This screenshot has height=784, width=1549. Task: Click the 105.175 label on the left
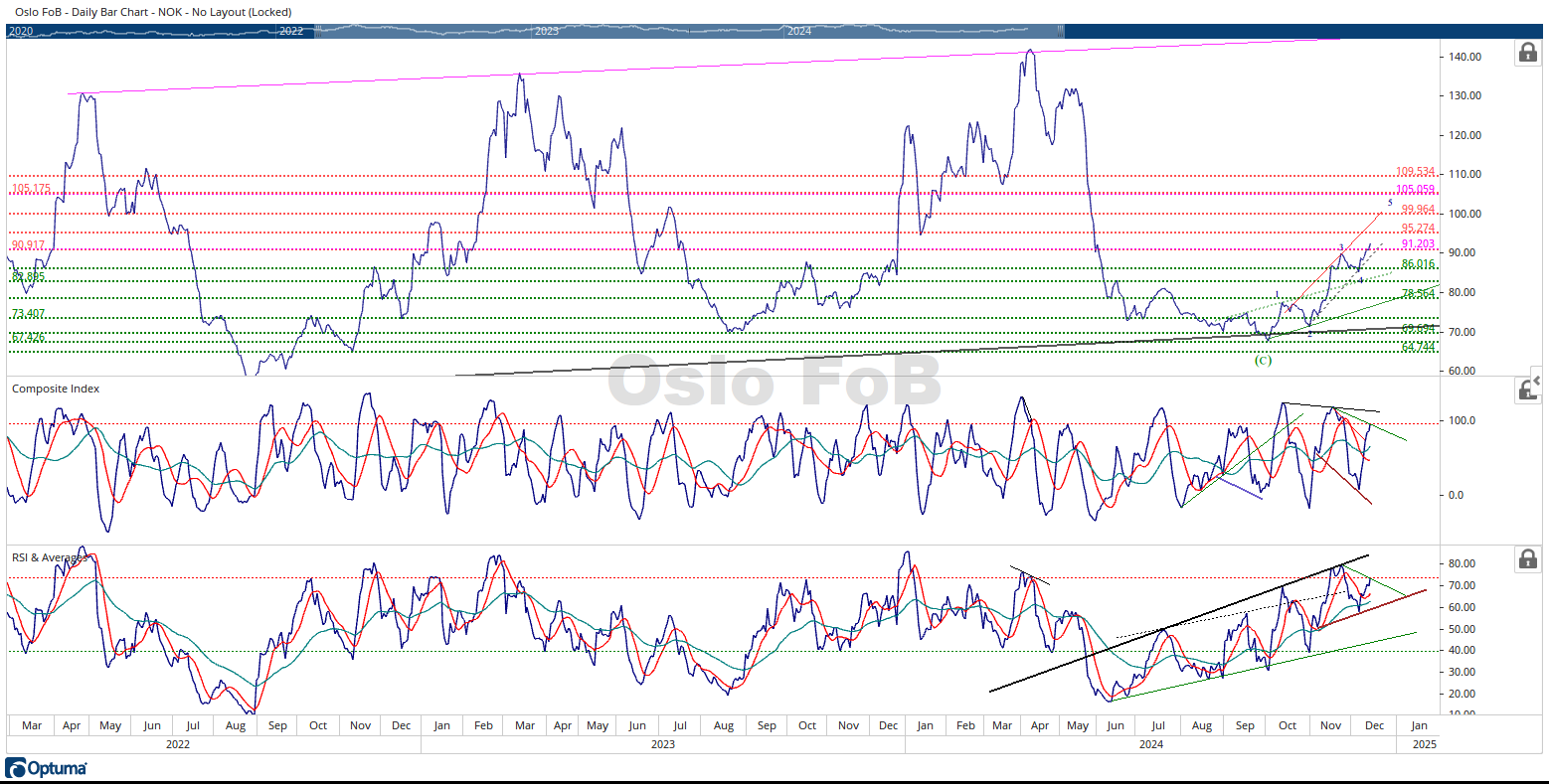(31, 189)
